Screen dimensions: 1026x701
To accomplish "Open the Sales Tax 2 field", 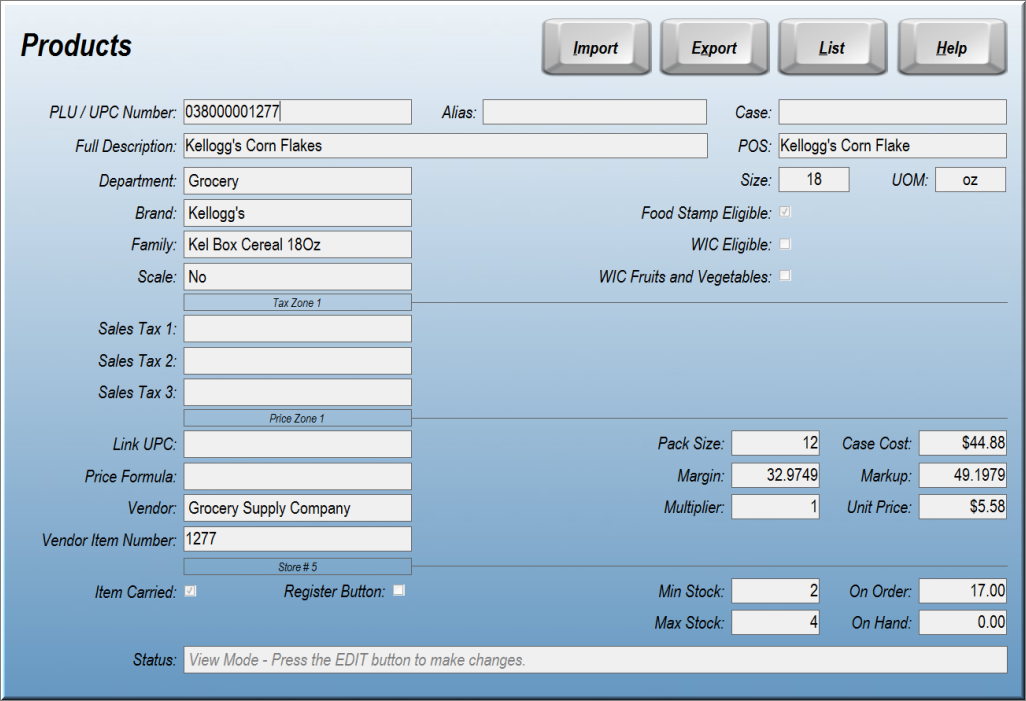I will point(297,361).
